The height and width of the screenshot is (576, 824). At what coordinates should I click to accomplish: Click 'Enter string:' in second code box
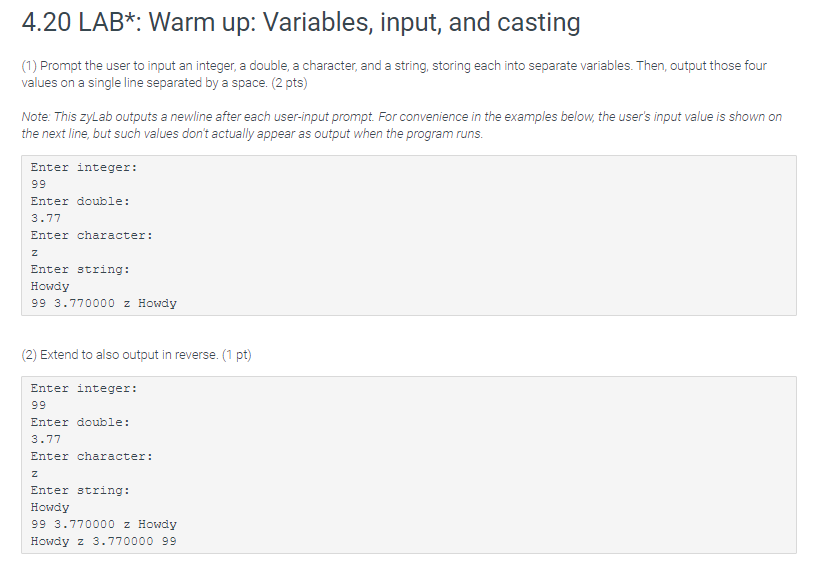[80, 490]
